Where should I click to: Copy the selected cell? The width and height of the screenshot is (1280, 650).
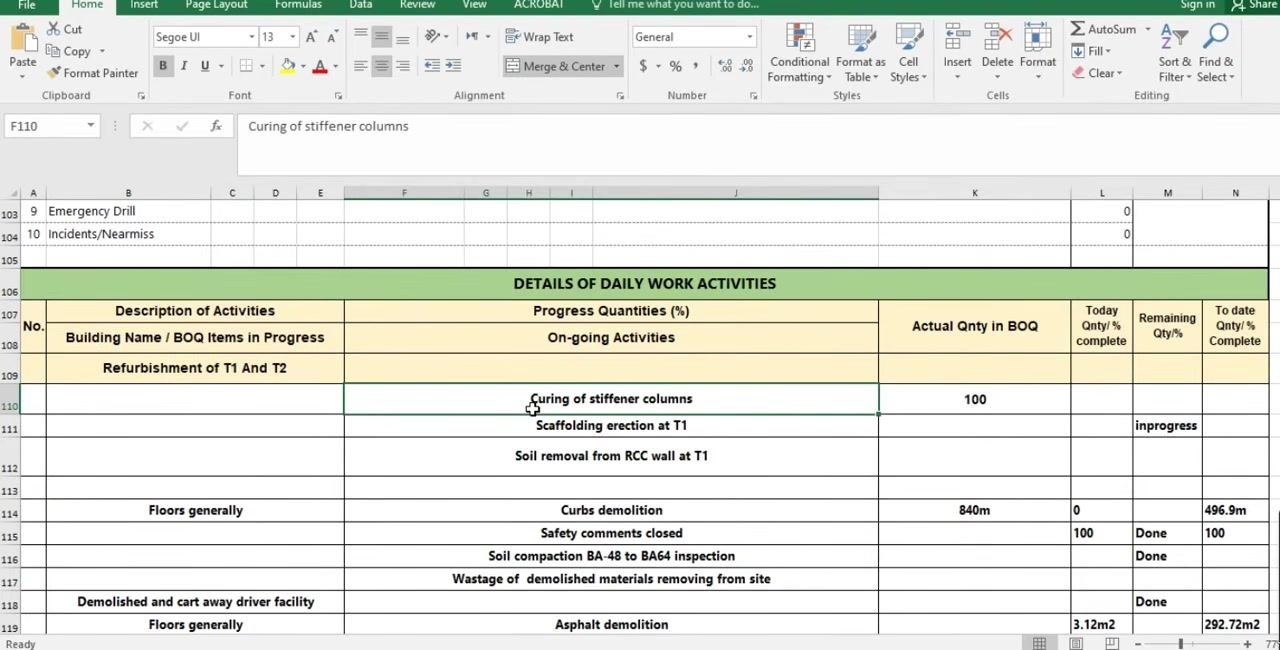(x=68, y=51)
